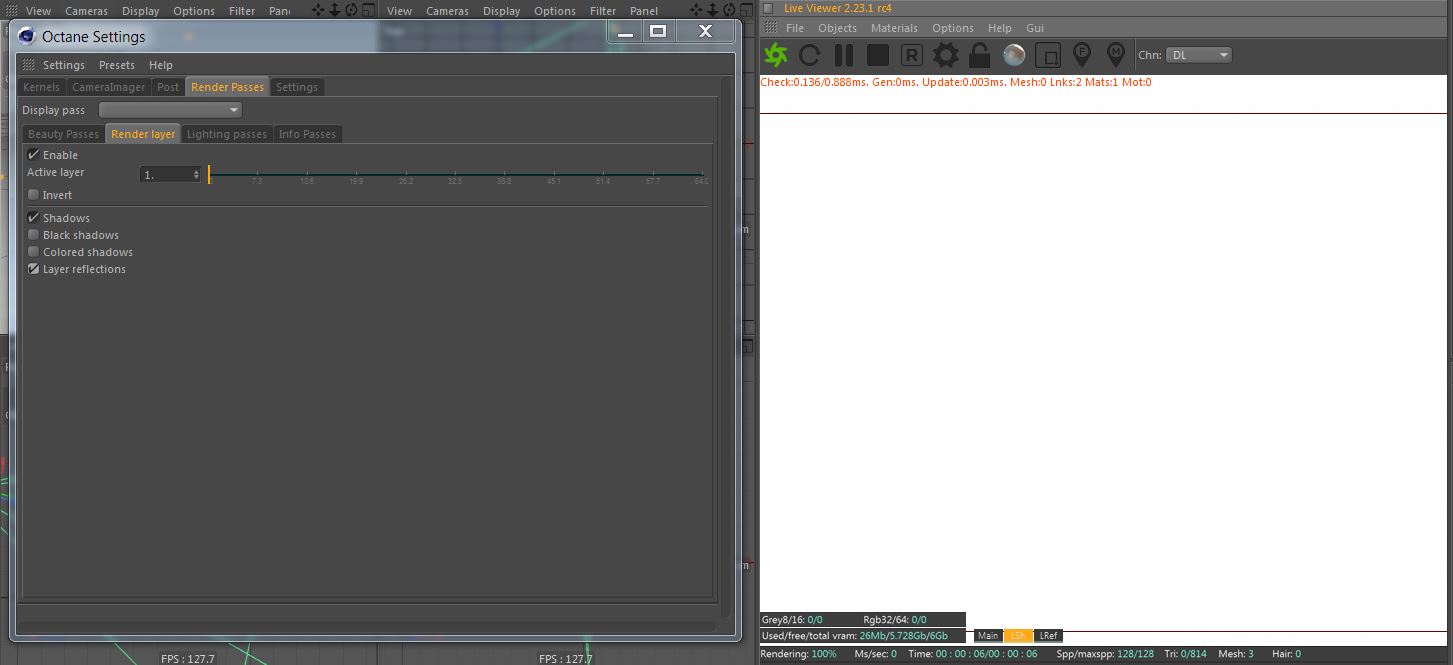Toggle the Shadows checkbox
The width and height of the screenshot is (1453, 665).
click(33, 218)
